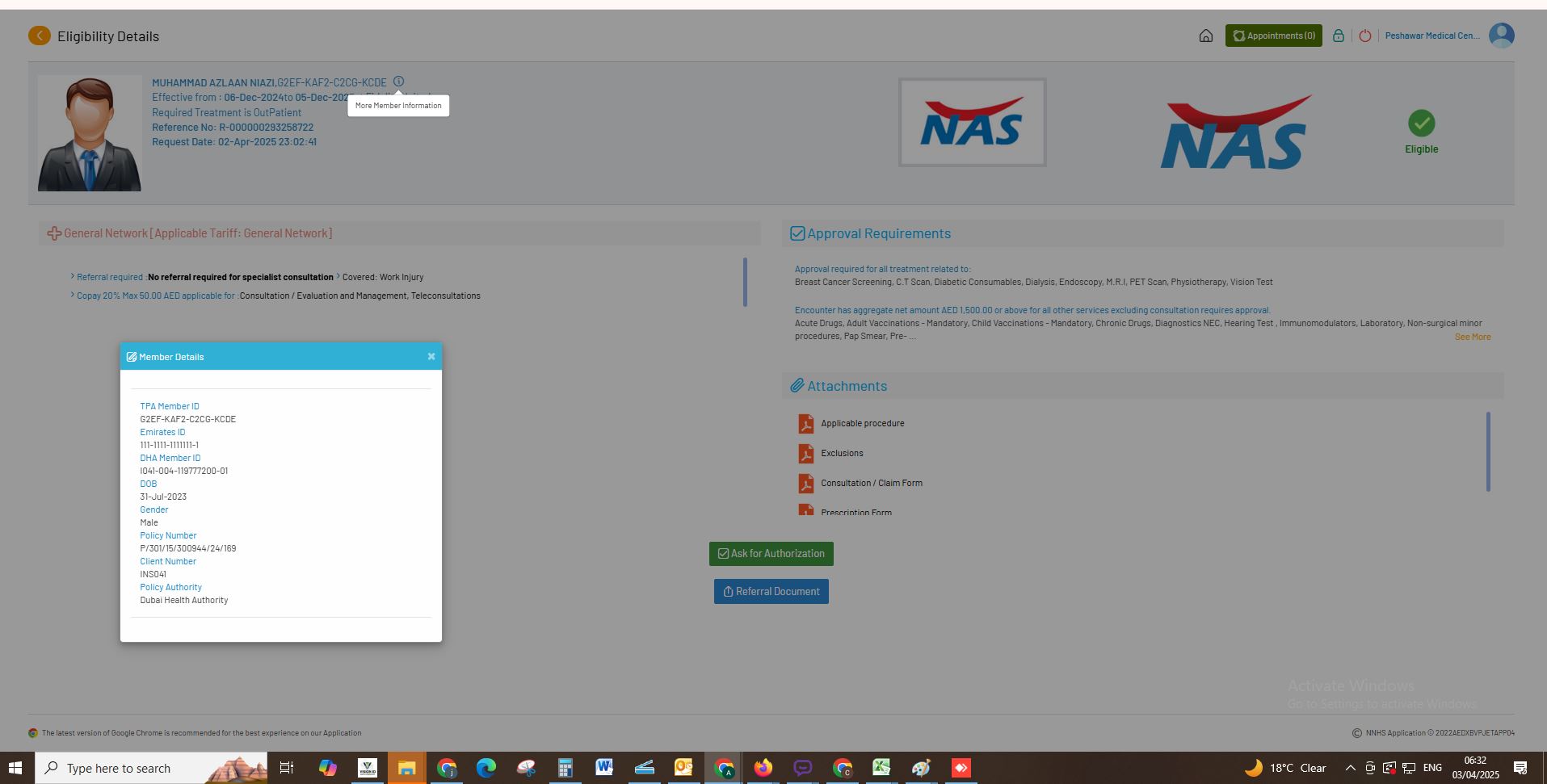Open the Consultation / Claim Form PDF
Screen dimensions: 1547x784
click(871, 483)
